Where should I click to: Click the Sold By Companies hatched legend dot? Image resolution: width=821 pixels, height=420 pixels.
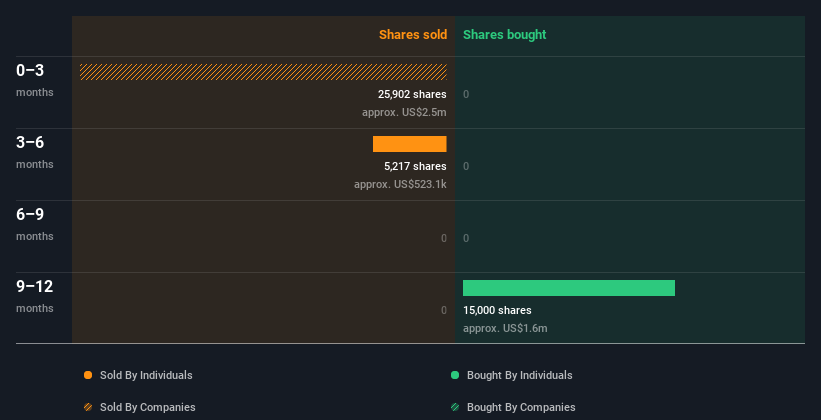pos(88,407)
